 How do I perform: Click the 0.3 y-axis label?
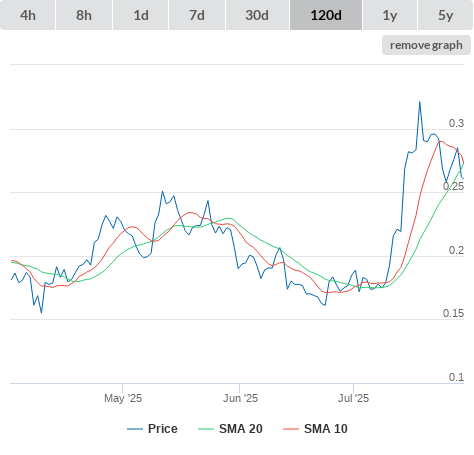coord(456,123)
